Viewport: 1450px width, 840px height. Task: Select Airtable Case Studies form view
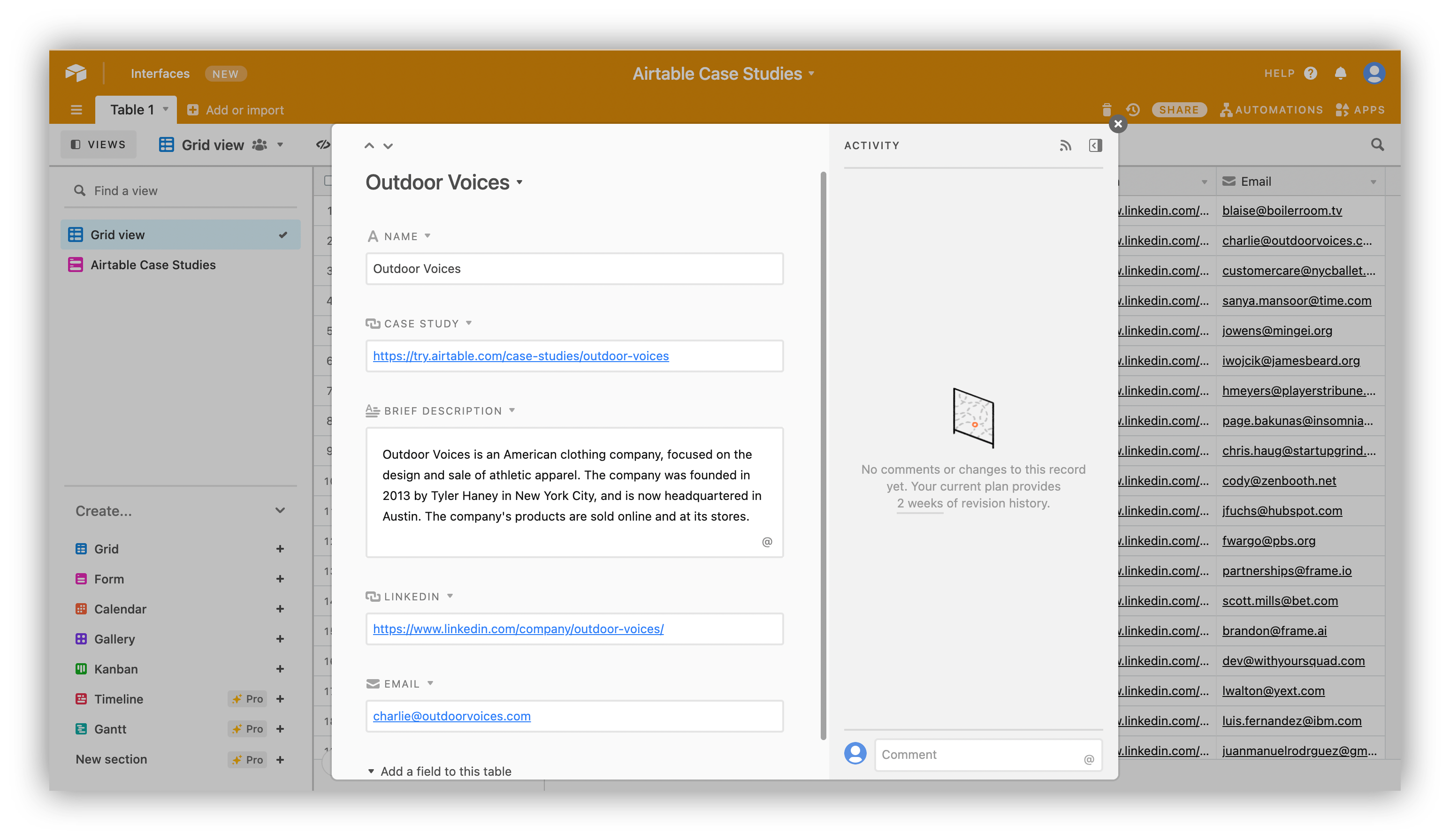[181, 265]
